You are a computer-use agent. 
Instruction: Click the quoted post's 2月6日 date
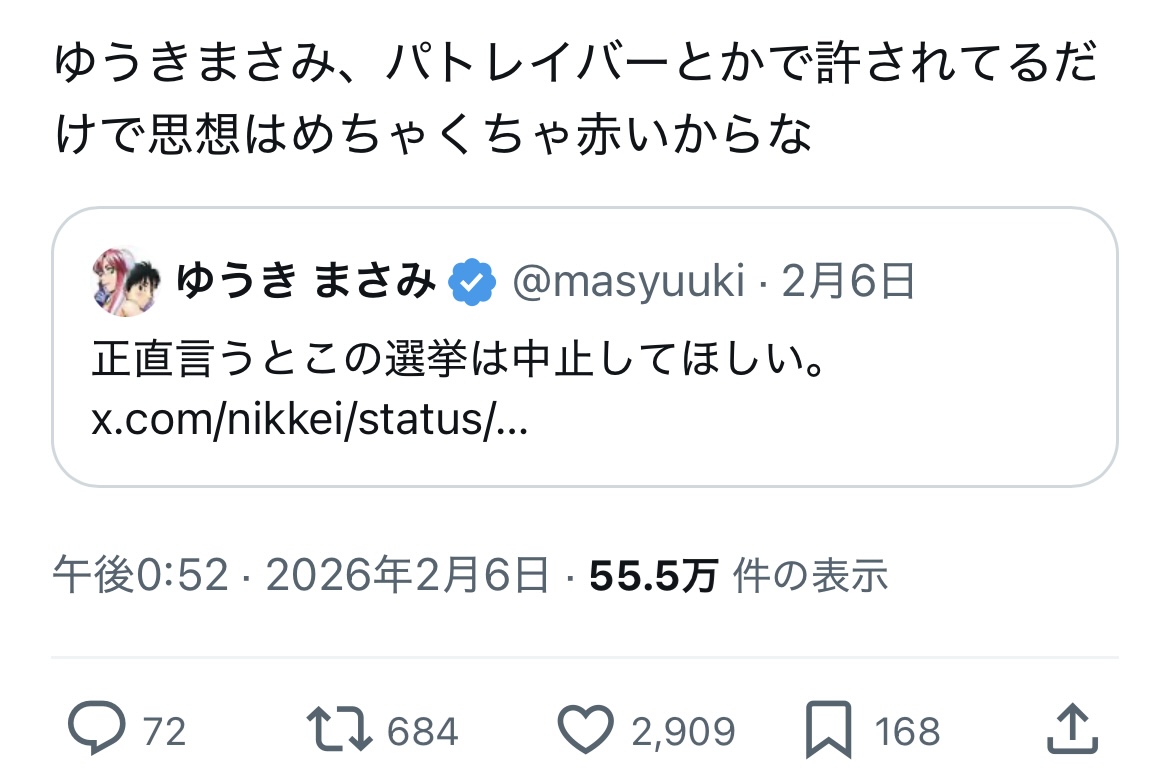tap(849, 284)
